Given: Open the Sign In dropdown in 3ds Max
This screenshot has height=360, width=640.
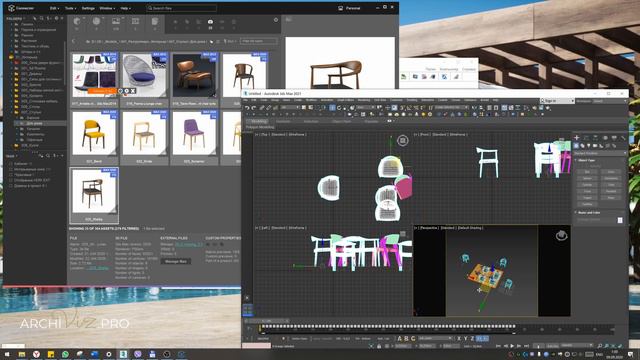Looking at the screenshot, I should click(x=557, y=100).
